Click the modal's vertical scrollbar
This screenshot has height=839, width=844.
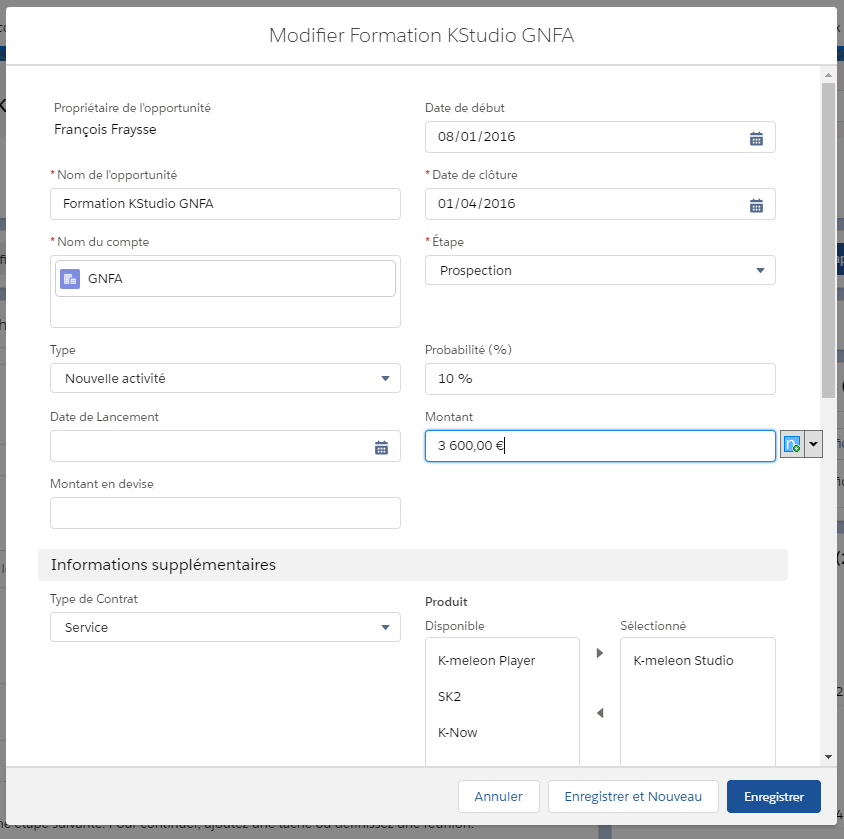point(827,240)
